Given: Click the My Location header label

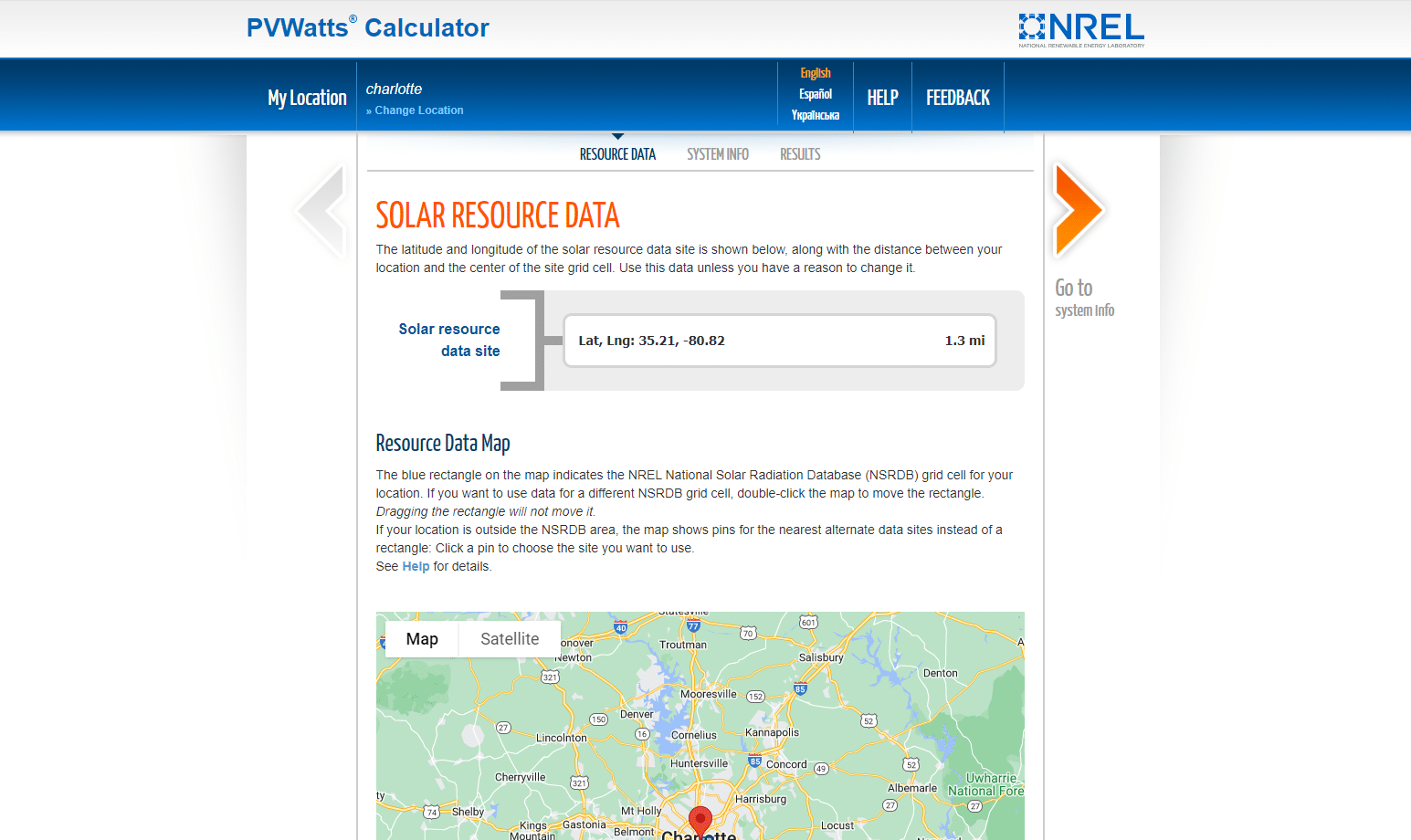Looking at the screenshot, I should pyautogui.click(x=307, y=98).
